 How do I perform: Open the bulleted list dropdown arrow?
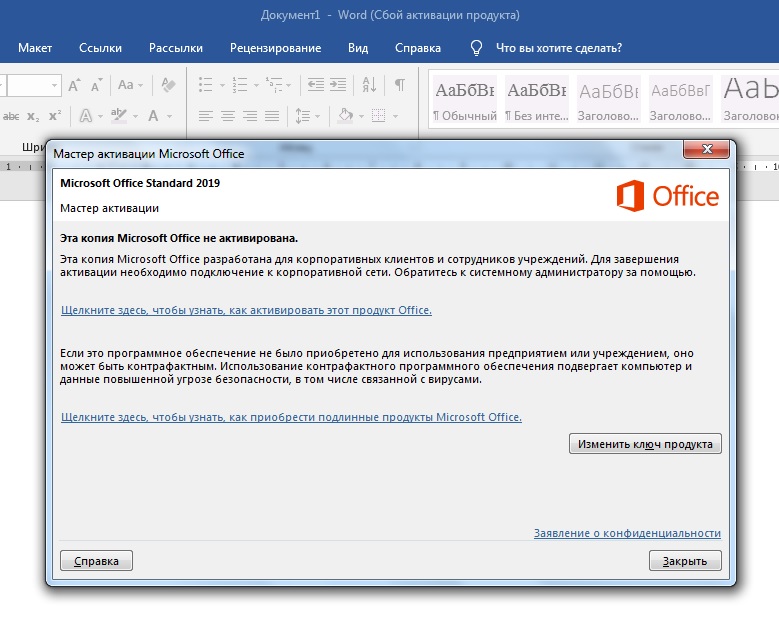(x=220, y=85)
